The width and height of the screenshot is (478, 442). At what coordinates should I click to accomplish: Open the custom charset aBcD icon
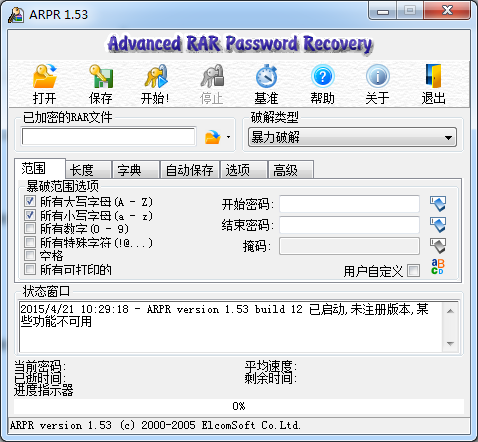(438, 267)
